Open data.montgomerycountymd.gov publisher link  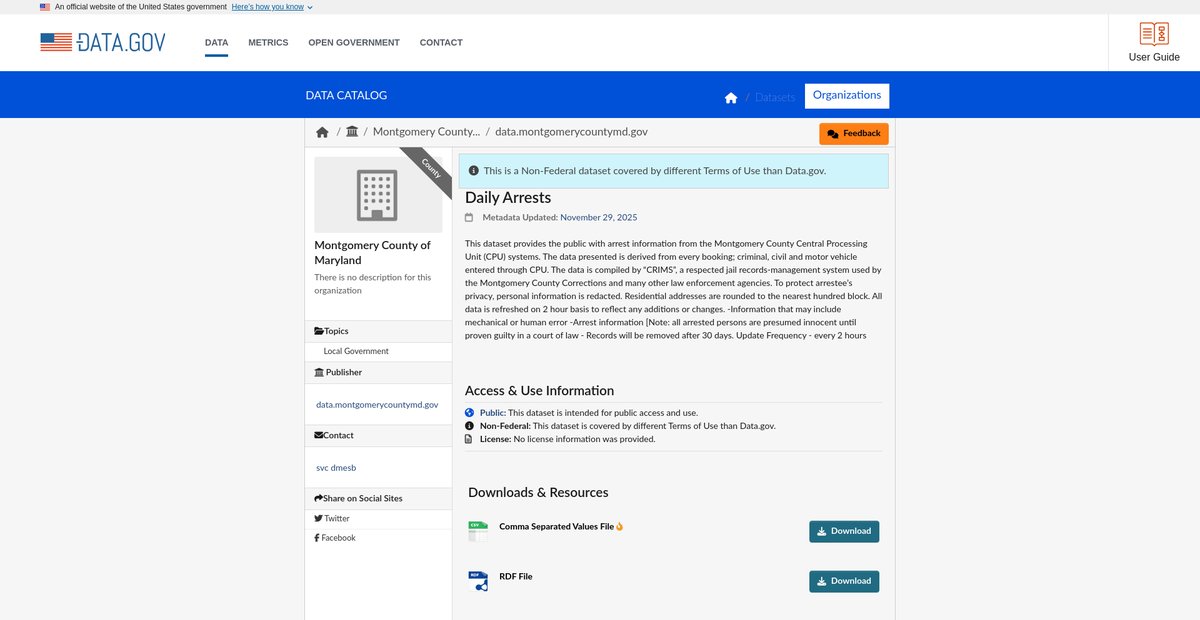pos(377,405)
